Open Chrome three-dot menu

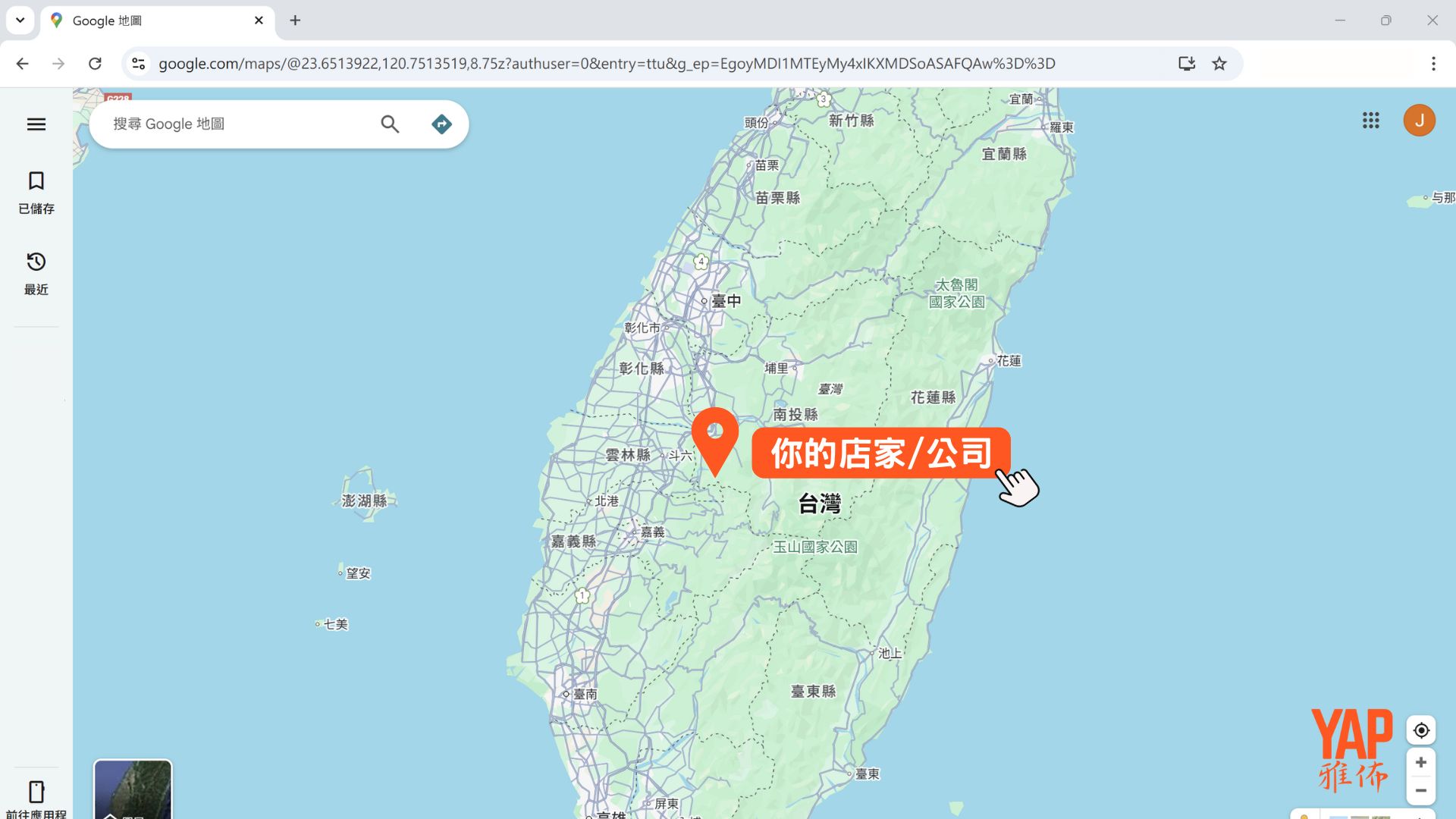pyautogui.click(x=1433, y=64)
